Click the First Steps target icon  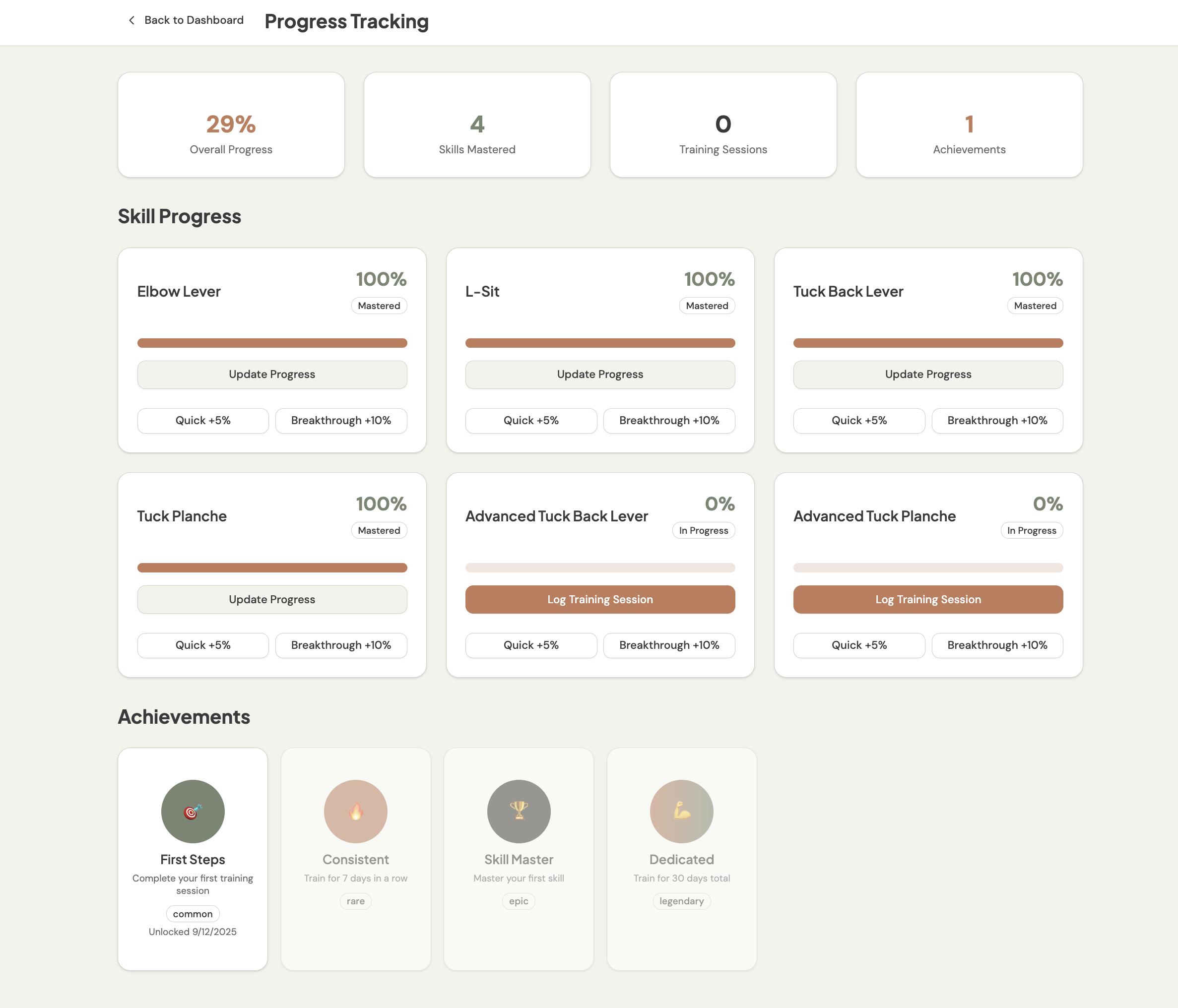point(193,811)
